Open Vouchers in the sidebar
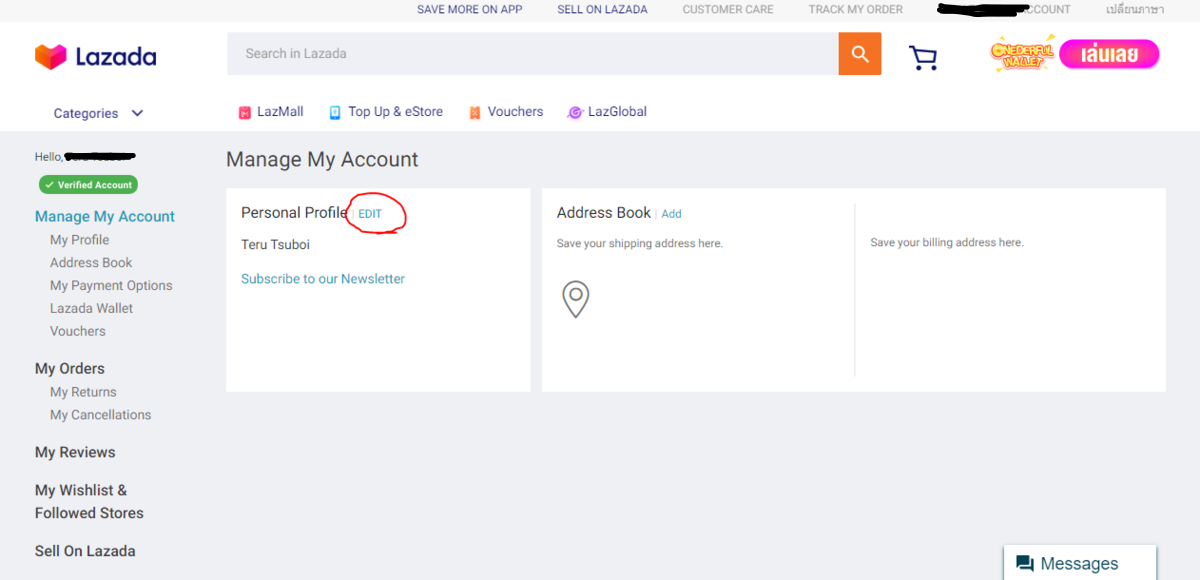1200x580 pixels. (x=78, y=331)
